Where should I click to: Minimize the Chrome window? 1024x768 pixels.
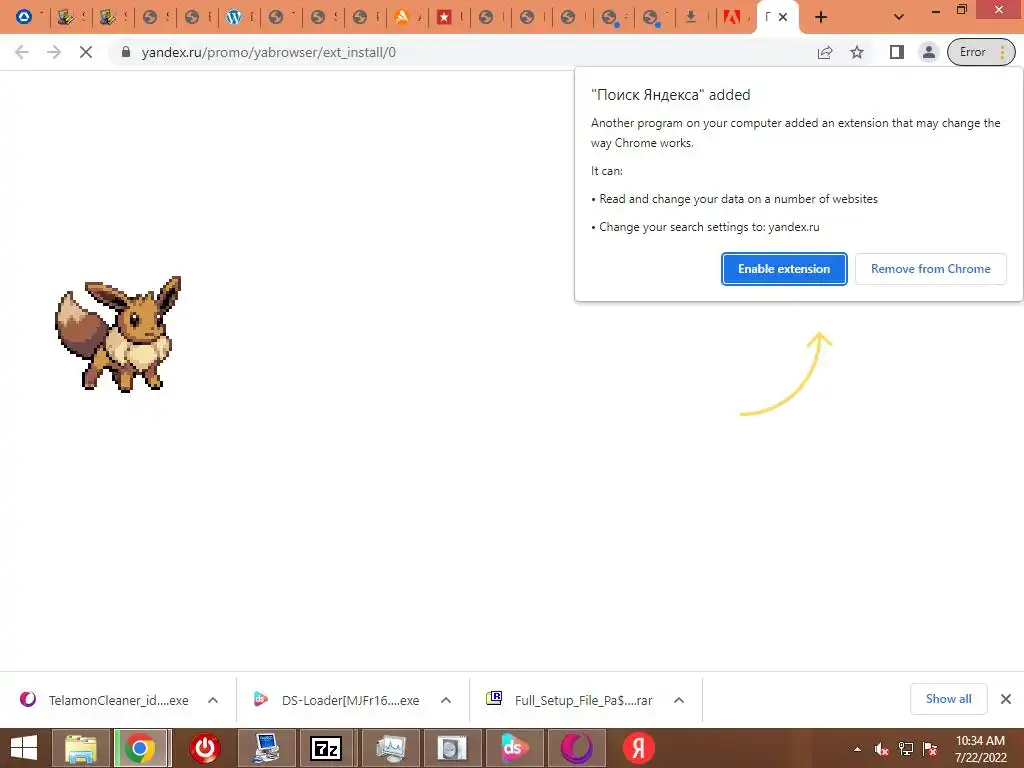click(x=936, y=11)
